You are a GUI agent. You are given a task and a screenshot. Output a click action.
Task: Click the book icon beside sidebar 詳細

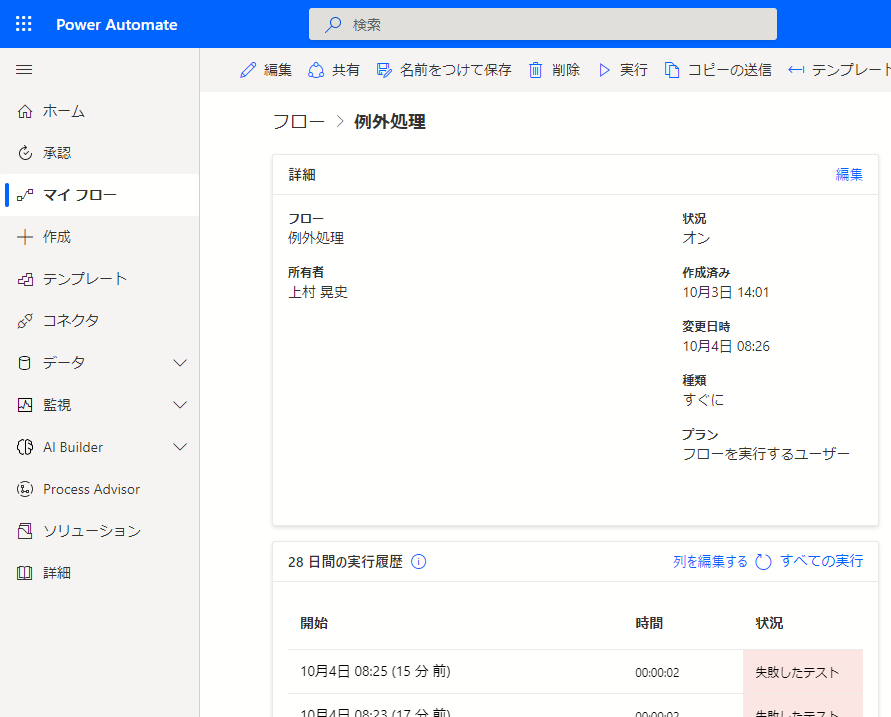point(25,573)
